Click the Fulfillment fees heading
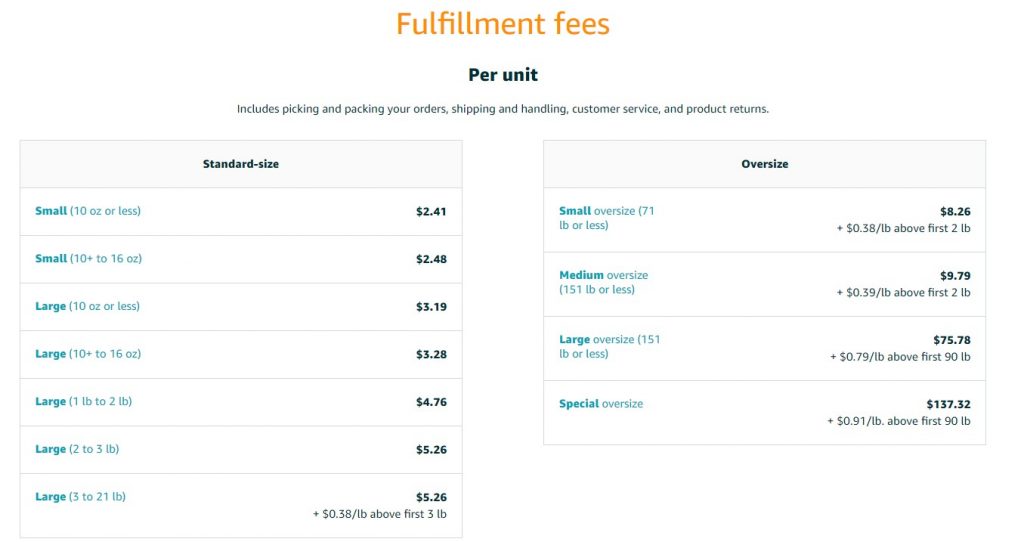This screenshot has width=1024, height=542. click(x=502, y=24)
